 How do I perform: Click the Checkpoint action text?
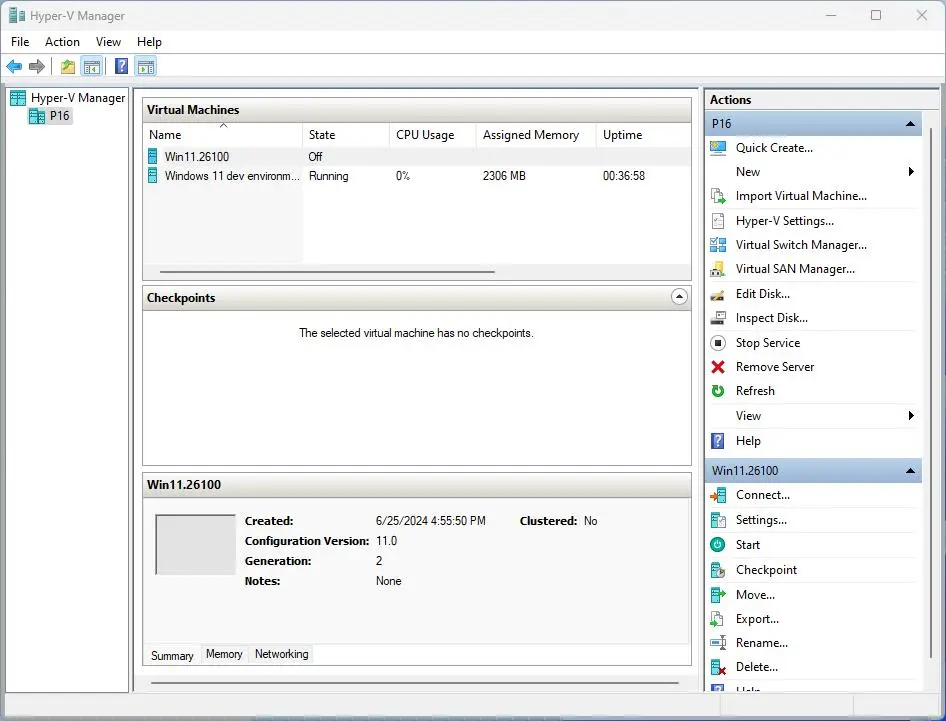point(766,570)
